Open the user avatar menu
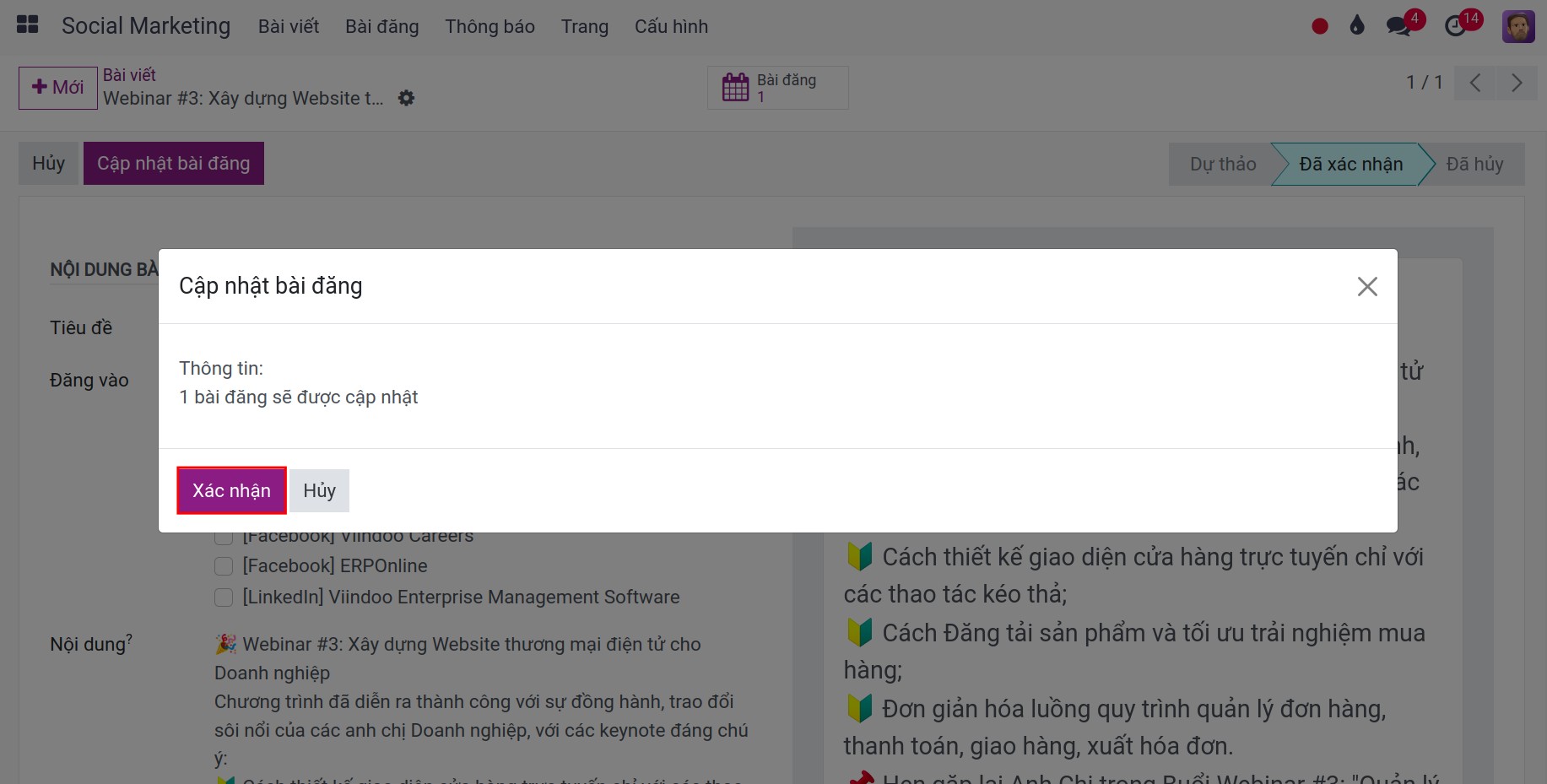This screenshot has height=784, width=1547. coord(1517,26)
